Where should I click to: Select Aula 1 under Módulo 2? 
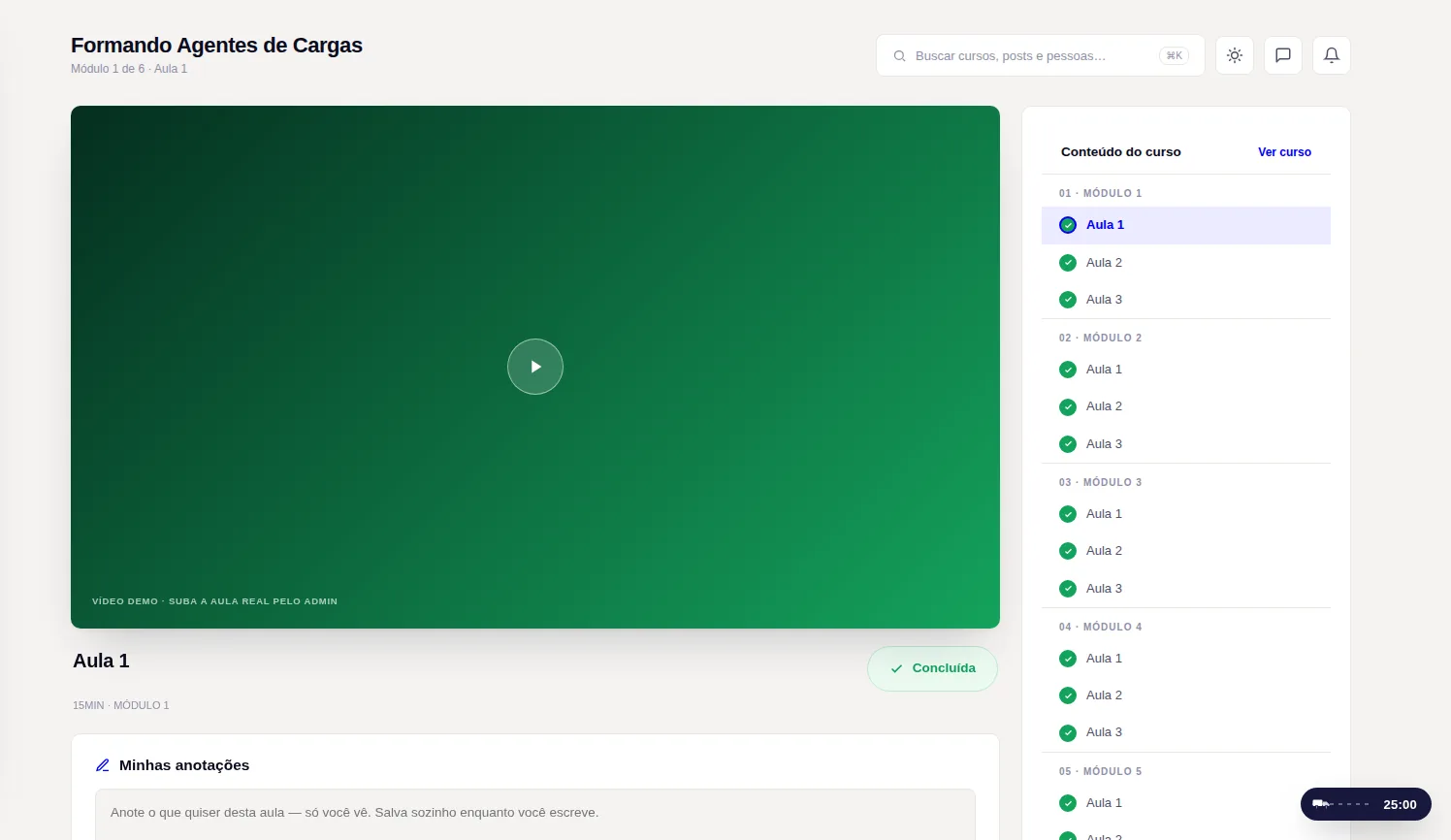tap(1186, 370)
